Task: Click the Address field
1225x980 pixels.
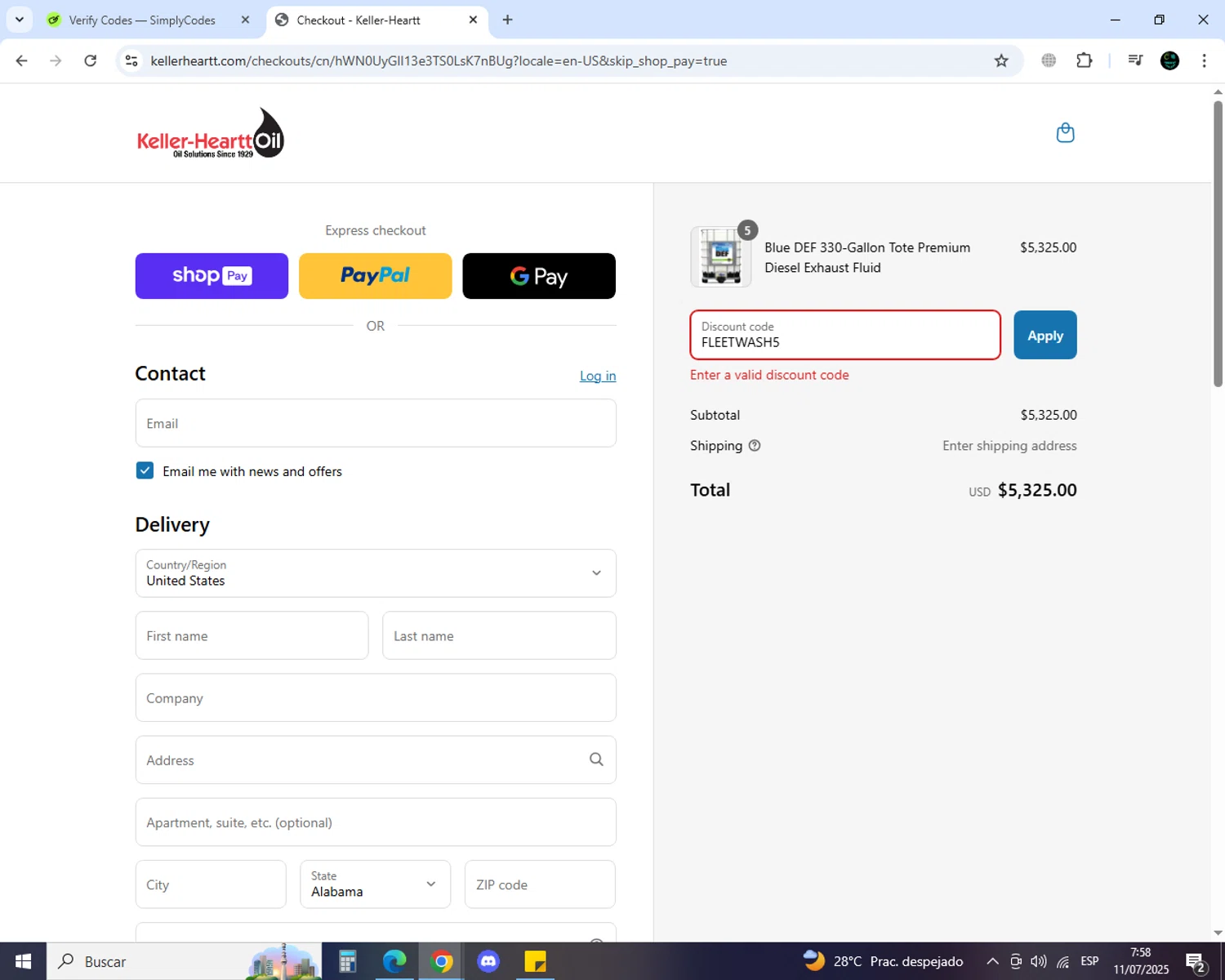Action: click(x=376, y=759)
